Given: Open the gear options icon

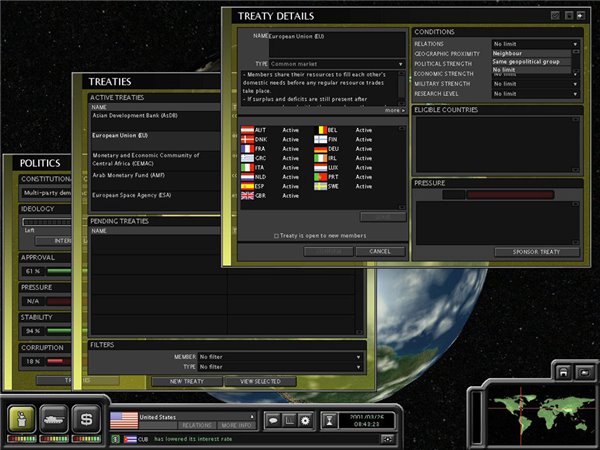Looking at the screenshot, I should (x=305, y=421).
